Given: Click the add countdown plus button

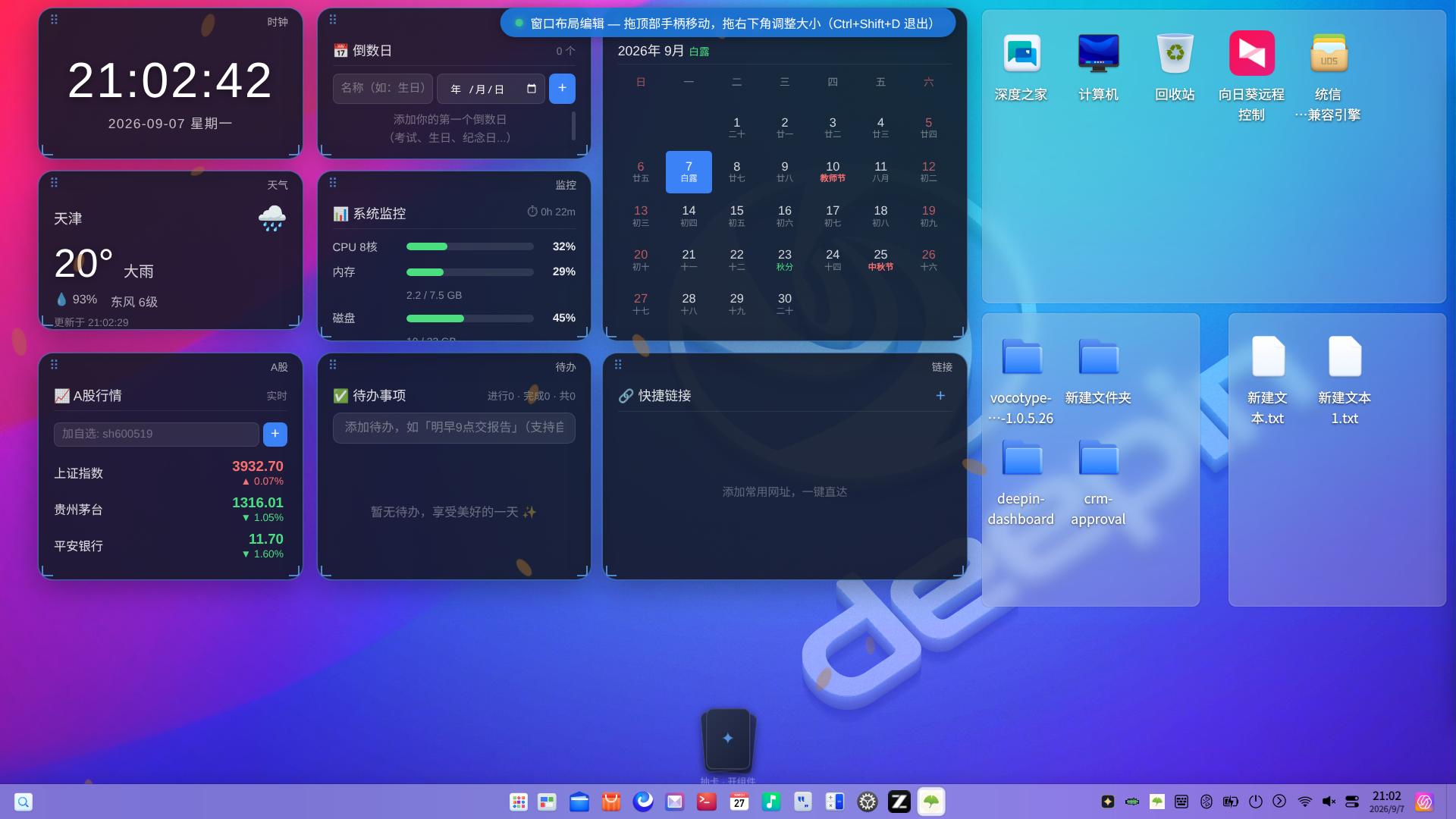Looking at the screenshot, I should pos(562,89).
